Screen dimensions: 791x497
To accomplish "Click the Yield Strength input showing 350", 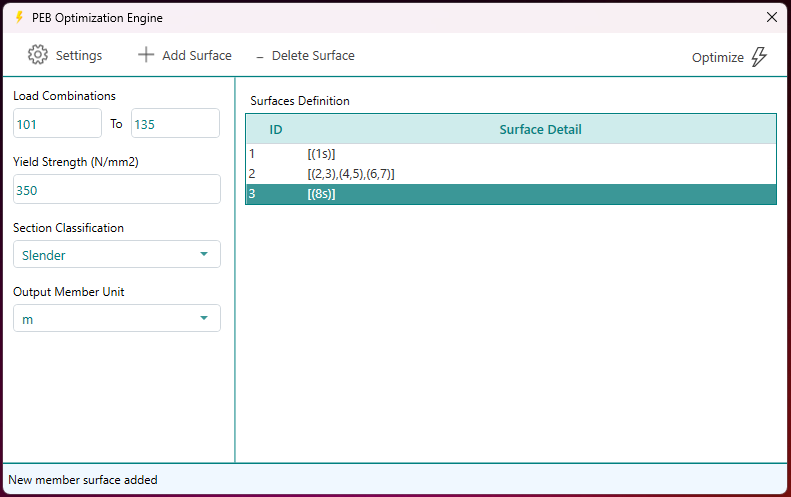I will click(116, 190).
